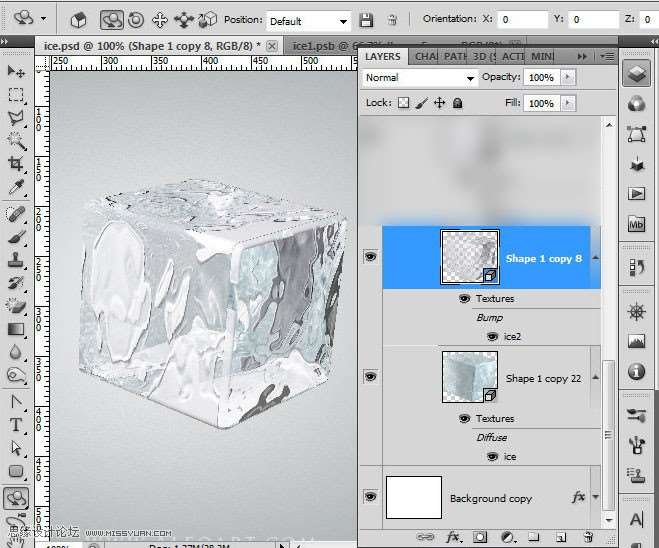Switch to the Channels tab
The image size is (659, 548).
(424, 56)
